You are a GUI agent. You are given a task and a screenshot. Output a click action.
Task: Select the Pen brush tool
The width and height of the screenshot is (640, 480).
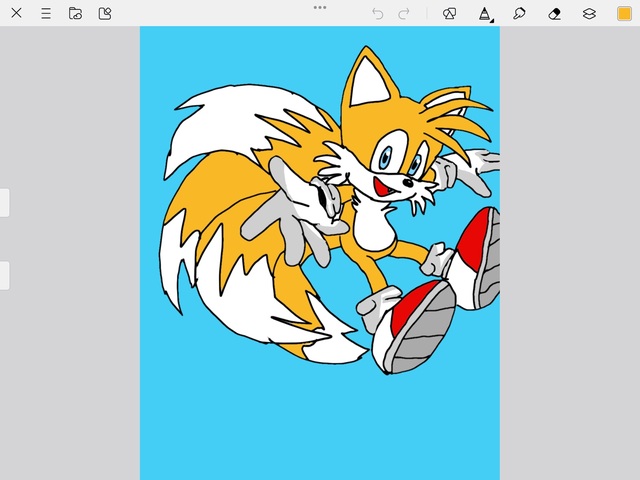485,13
